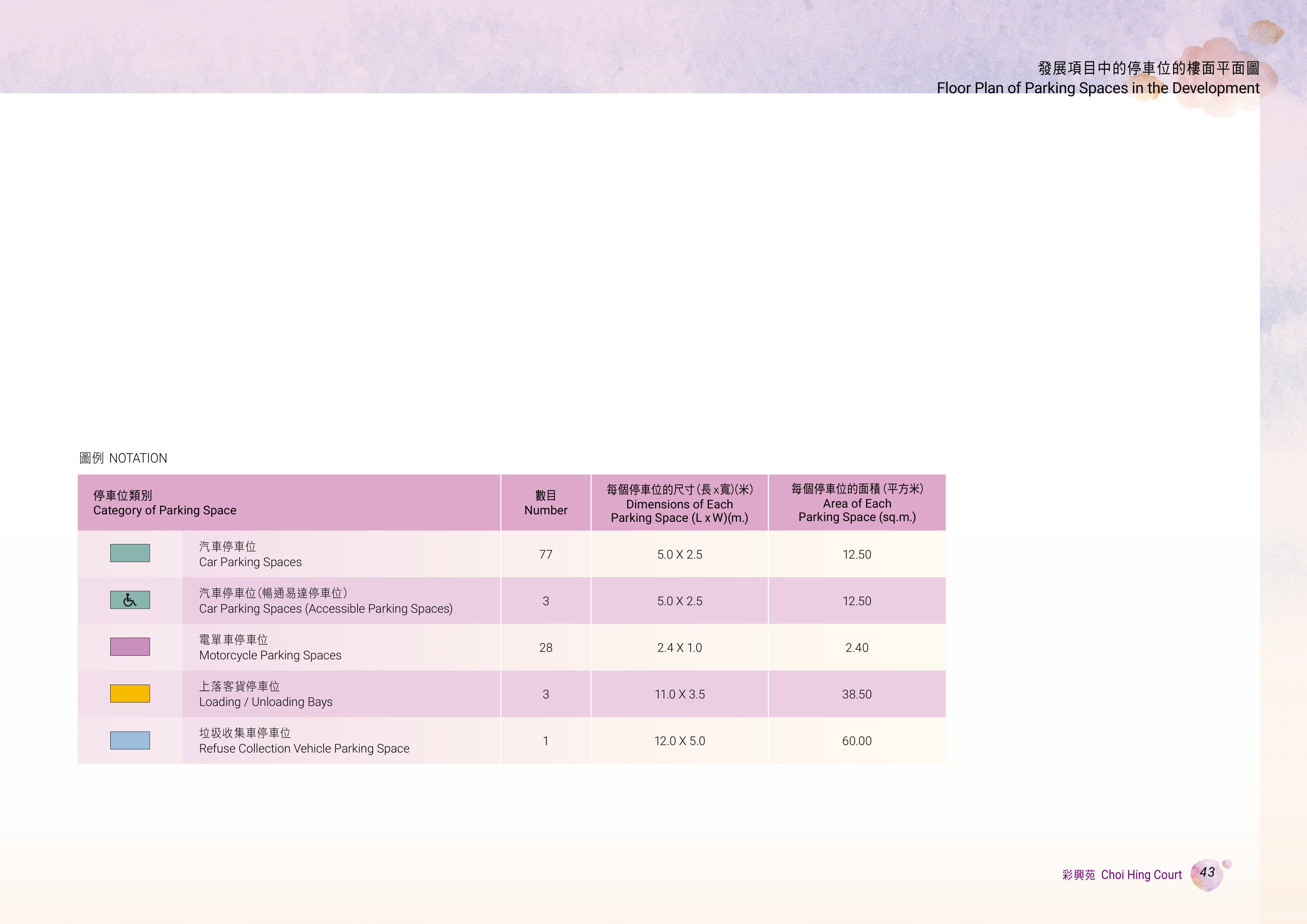Image resolution: width=1307 pixels, height=924 pixels.
Task: Click the 60.00 area cell
Action: 857,741
